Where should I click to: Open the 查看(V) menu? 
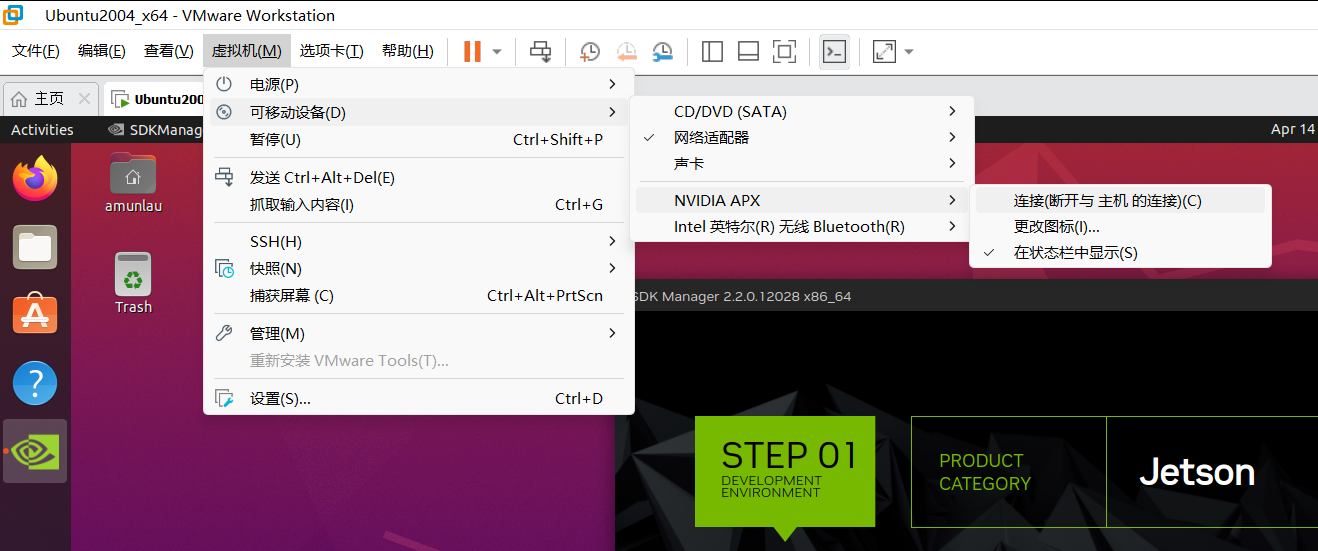168,51
